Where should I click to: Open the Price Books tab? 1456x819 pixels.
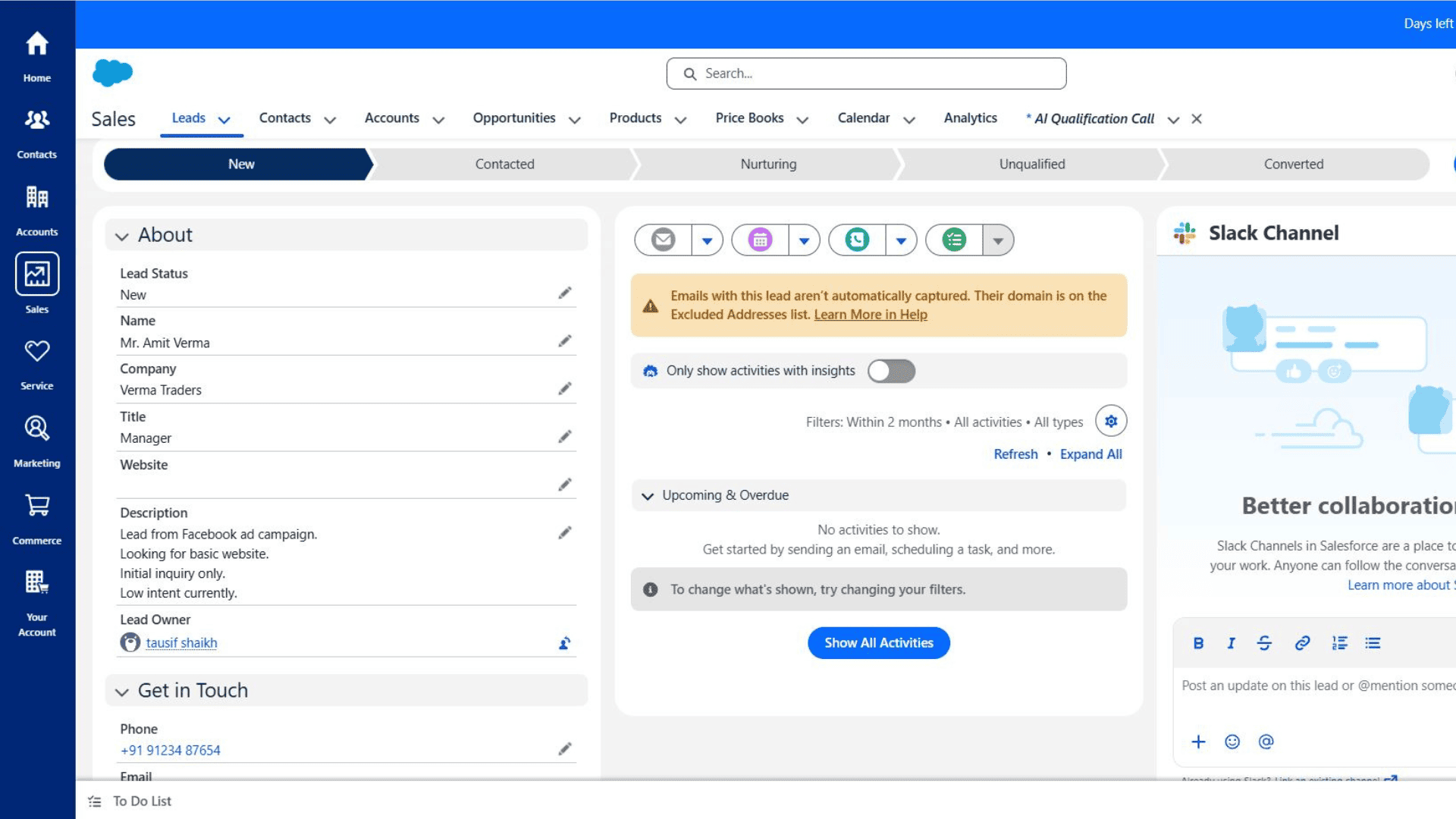tap(749, 118)
